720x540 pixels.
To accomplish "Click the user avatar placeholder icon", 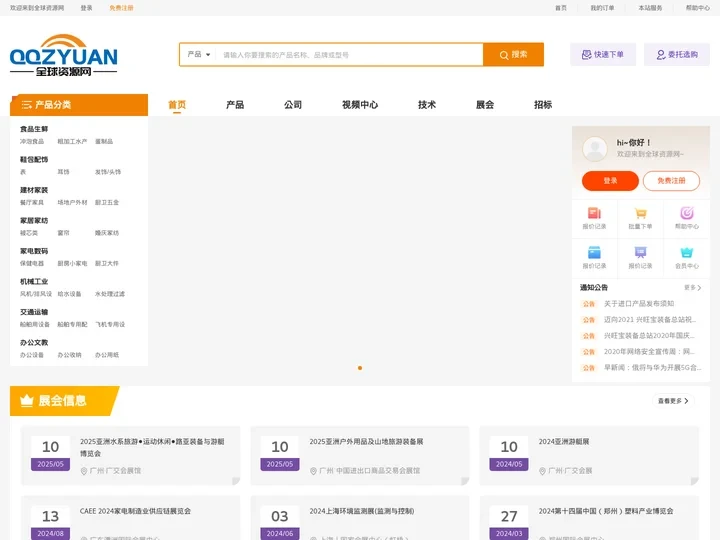I will coord(595,149).
